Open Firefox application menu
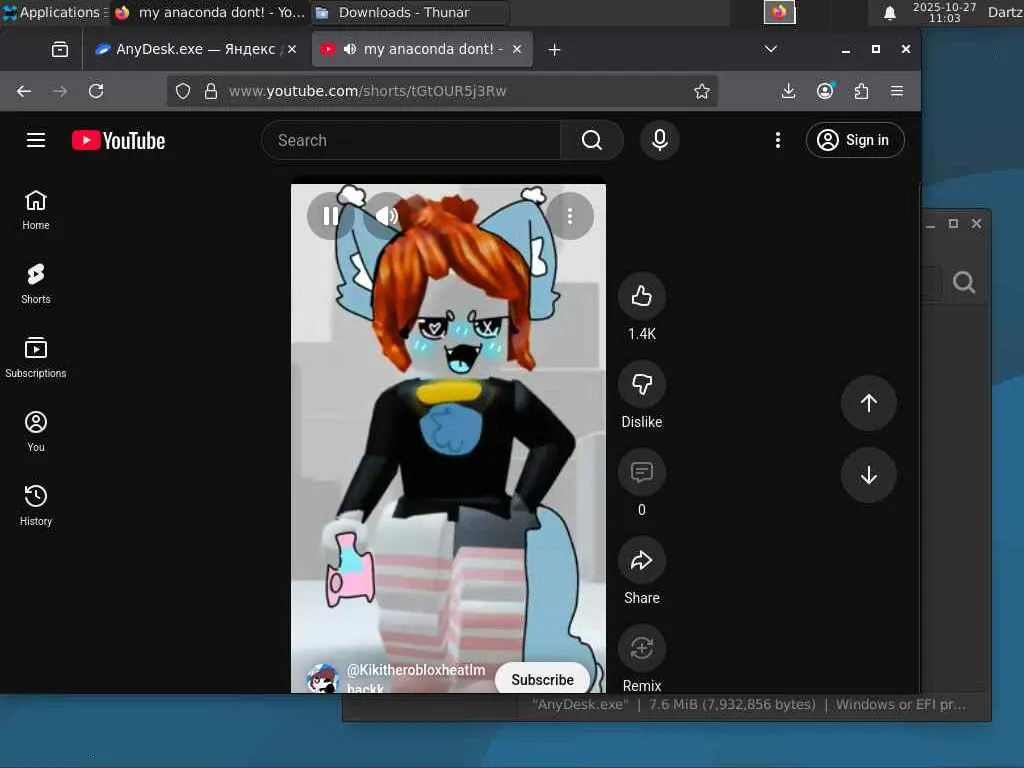 tap(897, 91)
